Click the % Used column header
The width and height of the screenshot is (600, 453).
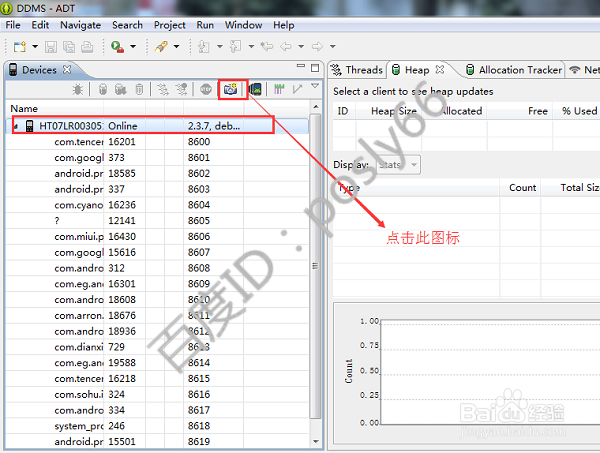[x=579, y=111]
